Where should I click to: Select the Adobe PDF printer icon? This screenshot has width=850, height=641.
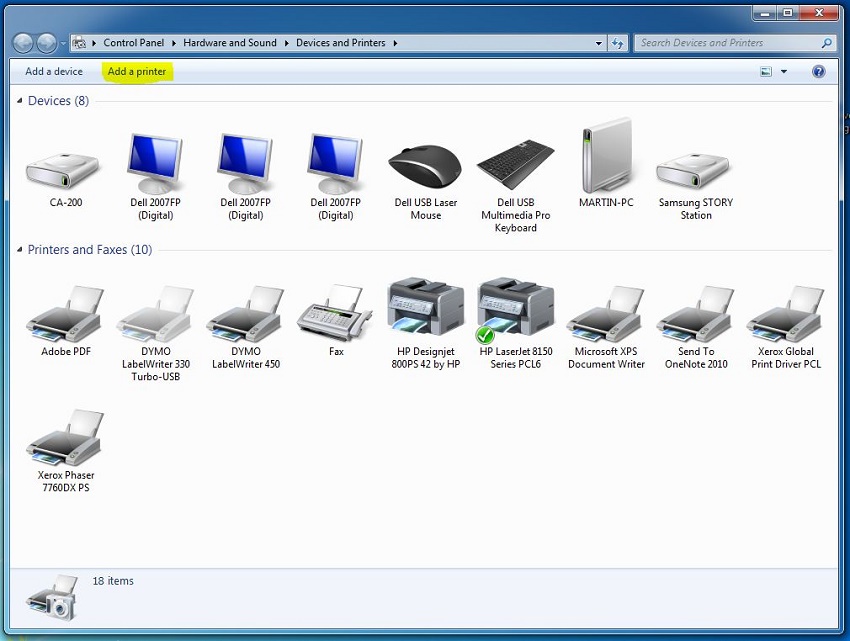click(x=65, y=314)
